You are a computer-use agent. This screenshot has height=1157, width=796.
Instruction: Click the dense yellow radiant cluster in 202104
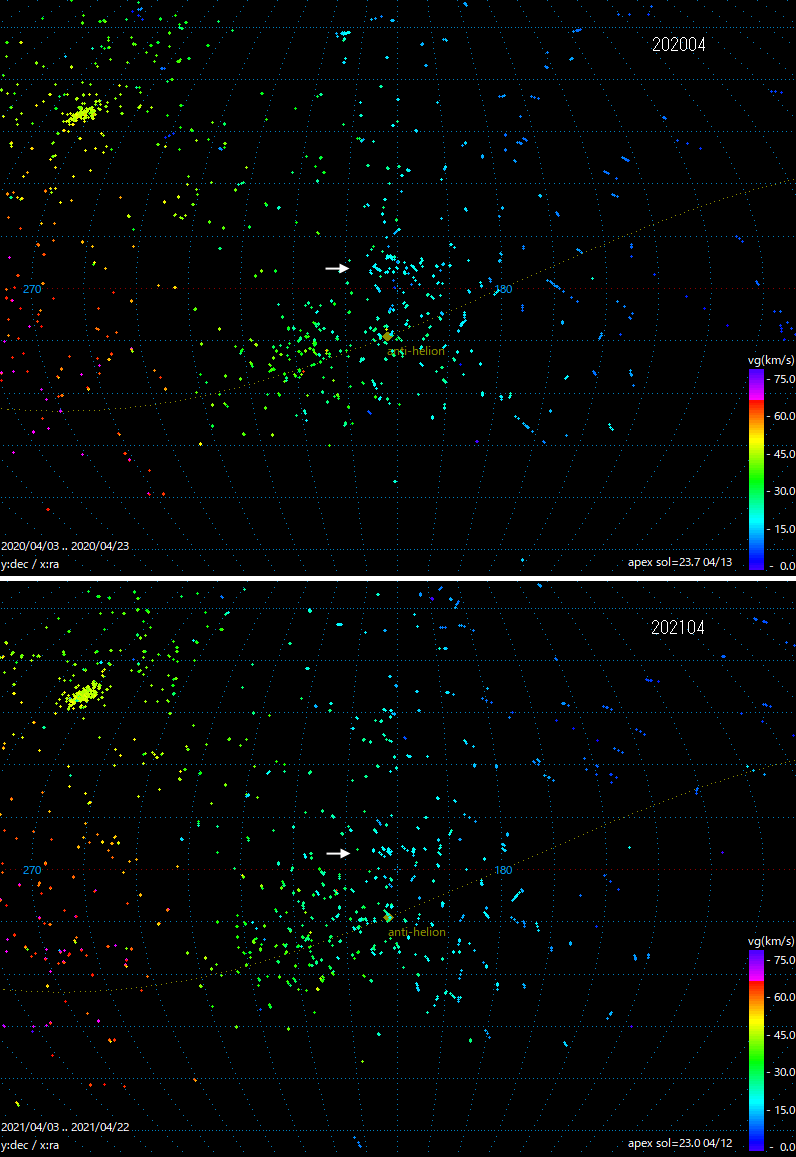84,694
